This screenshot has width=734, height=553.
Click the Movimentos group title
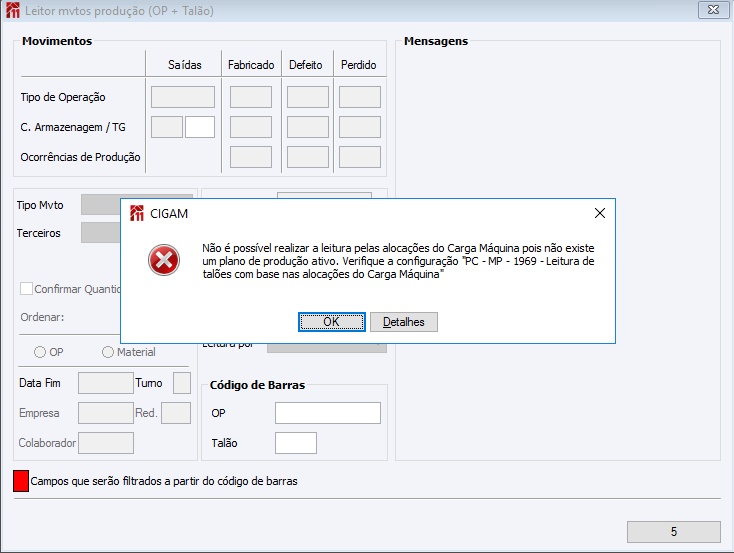click(57, 41)
